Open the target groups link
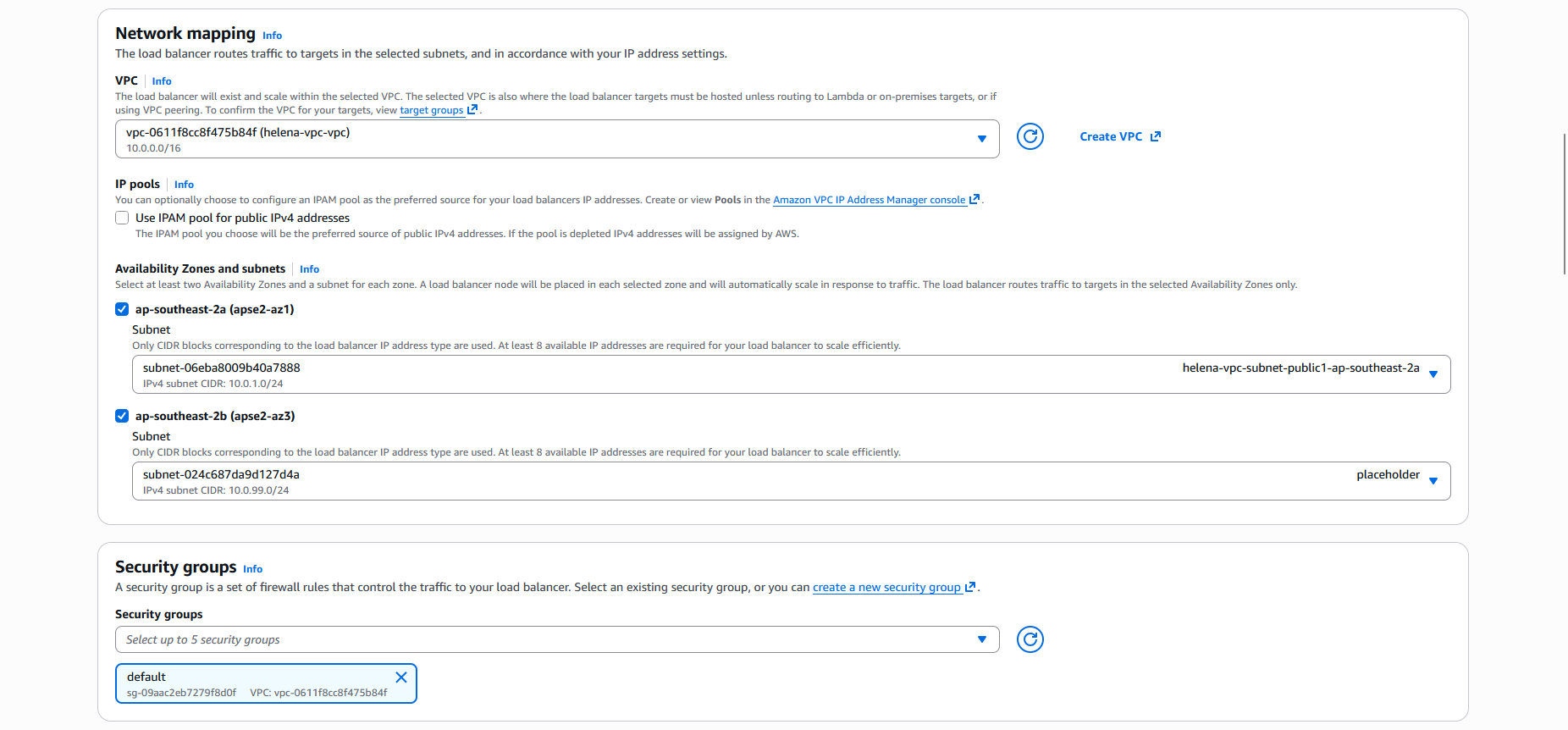The image size is (1568, 730). tap(431, 110)
